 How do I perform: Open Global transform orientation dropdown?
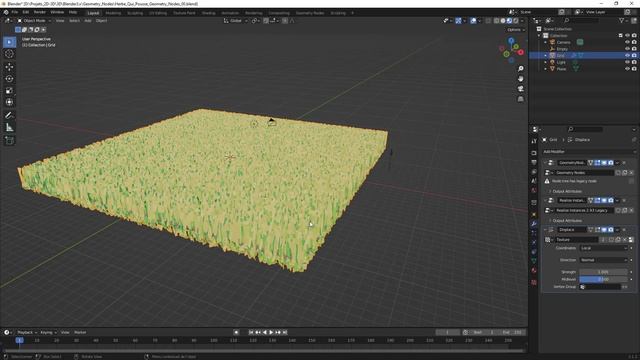(x=236, y=20)
